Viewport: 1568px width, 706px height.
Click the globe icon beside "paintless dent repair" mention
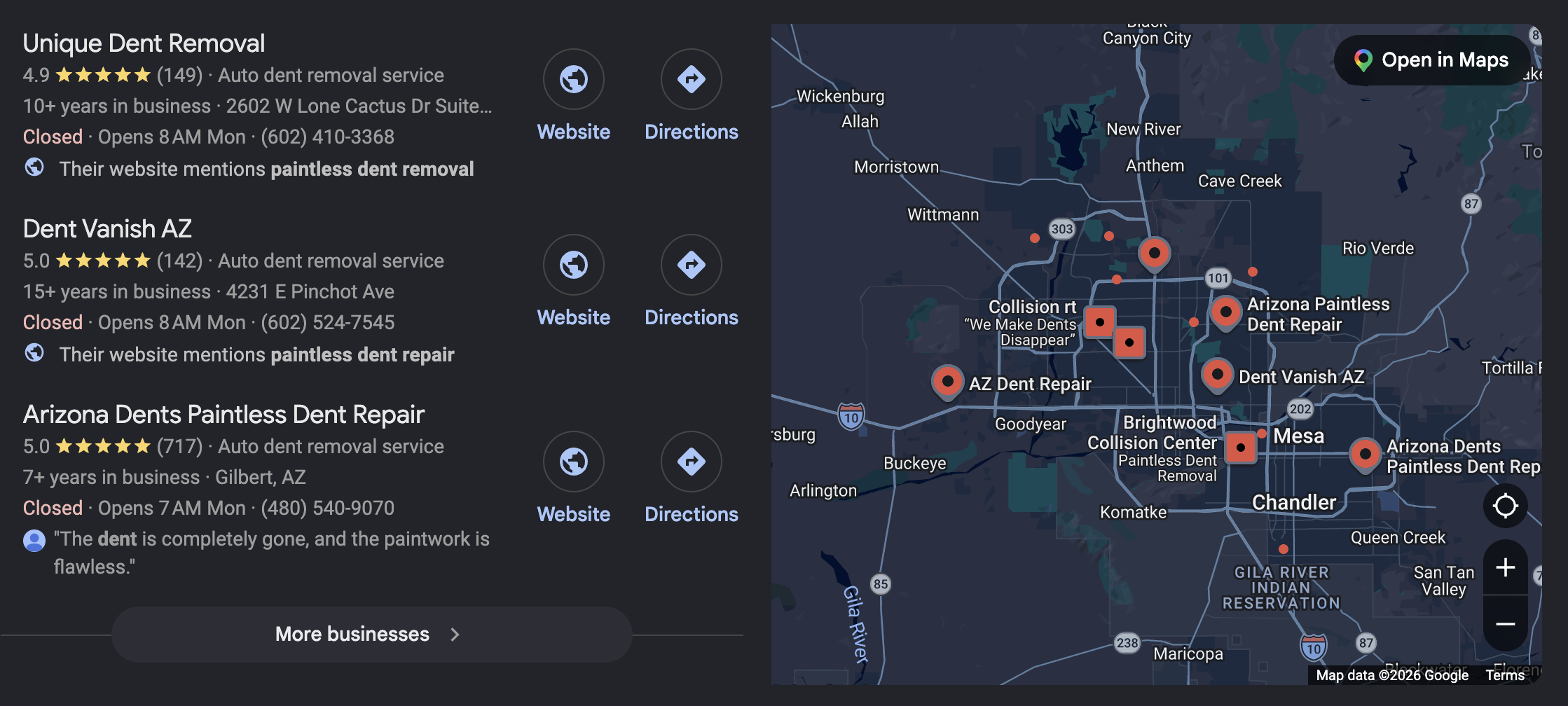[x=34, y=353]
